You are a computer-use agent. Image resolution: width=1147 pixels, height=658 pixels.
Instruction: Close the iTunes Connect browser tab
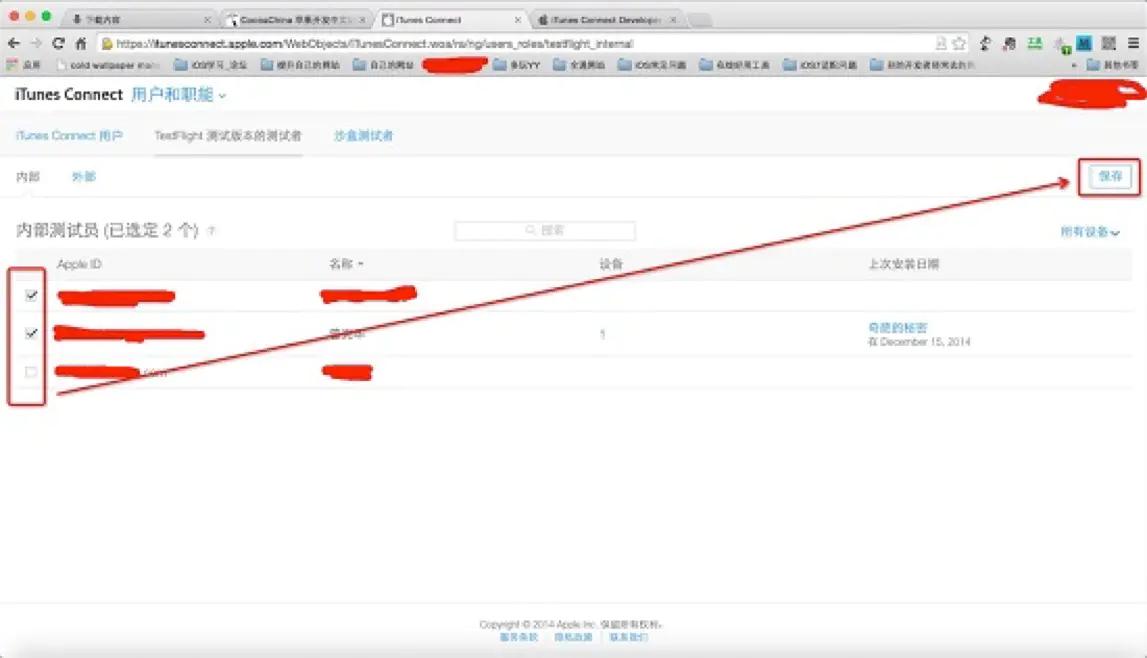pos(517,20)
